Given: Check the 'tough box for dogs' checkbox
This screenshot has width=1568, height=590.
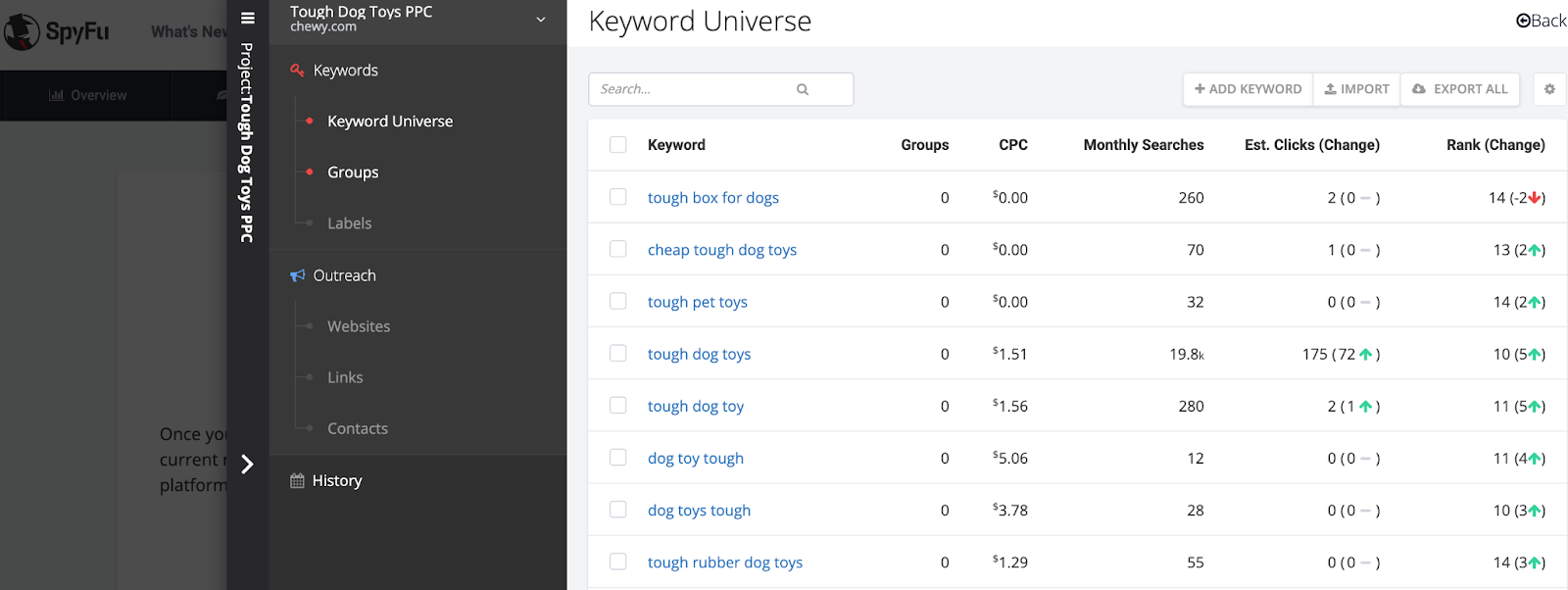Looking at the screenshot, I should tap(618, 197).
